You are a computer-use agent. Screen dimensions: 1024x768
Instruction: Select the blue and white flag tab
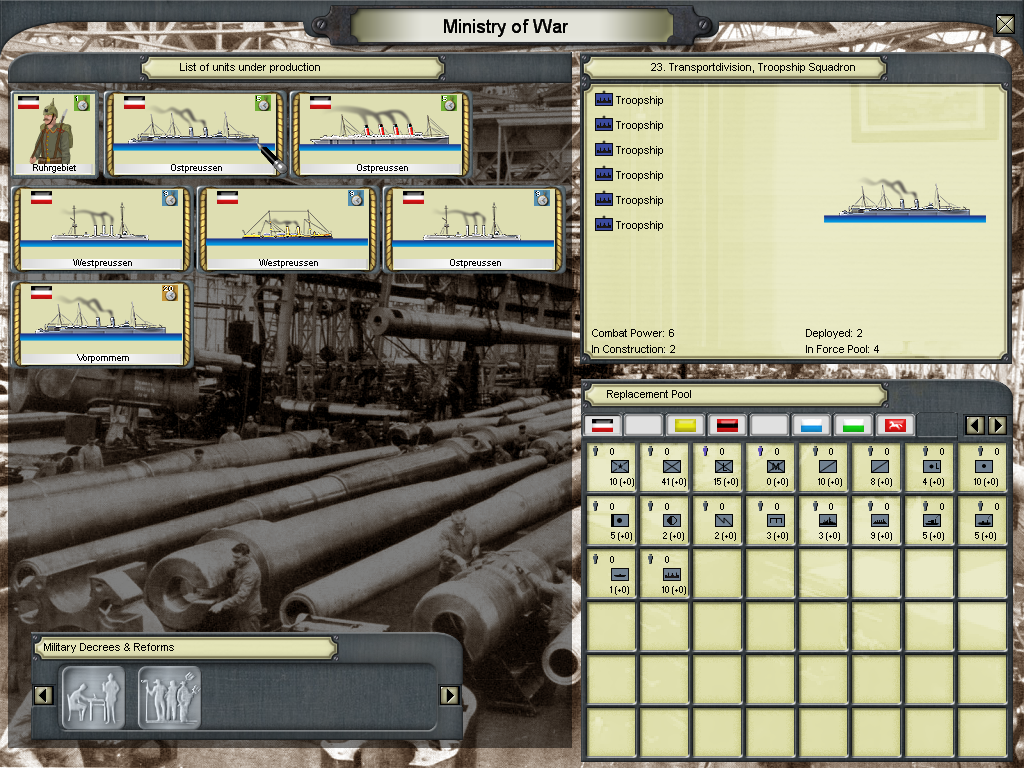[x=811, y=426]
